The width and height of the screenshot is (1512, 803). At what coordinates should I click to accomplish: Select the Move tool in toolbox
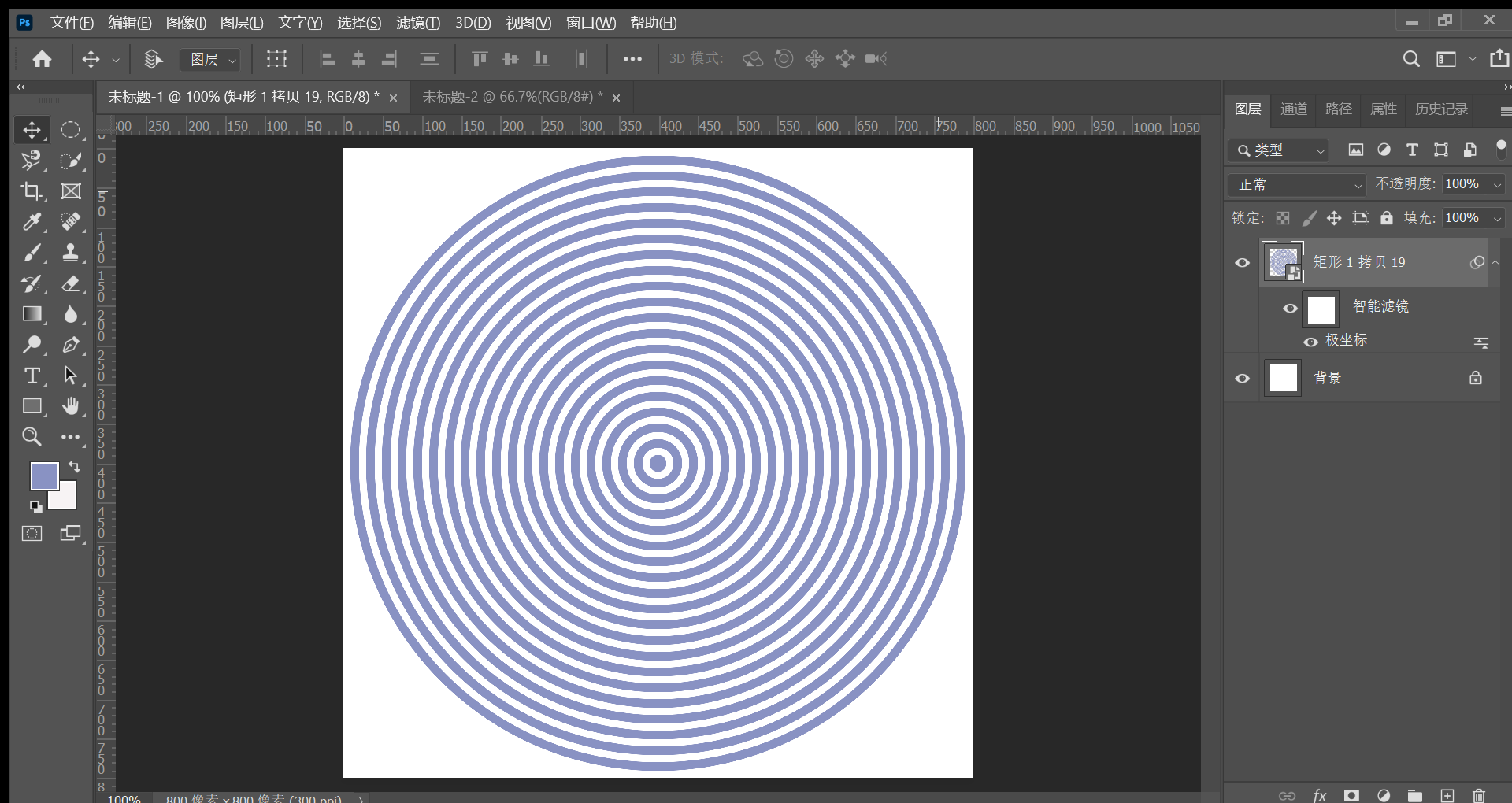[31, 130]
